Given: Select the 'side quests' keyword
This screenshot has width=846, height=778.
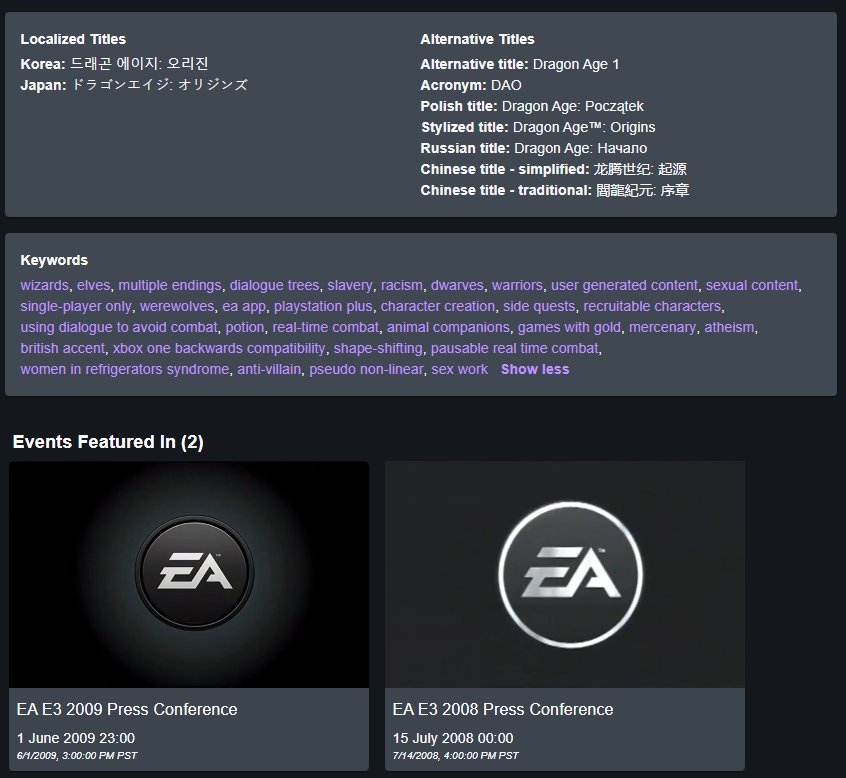Looking at the screenshot, I should 540,306.
